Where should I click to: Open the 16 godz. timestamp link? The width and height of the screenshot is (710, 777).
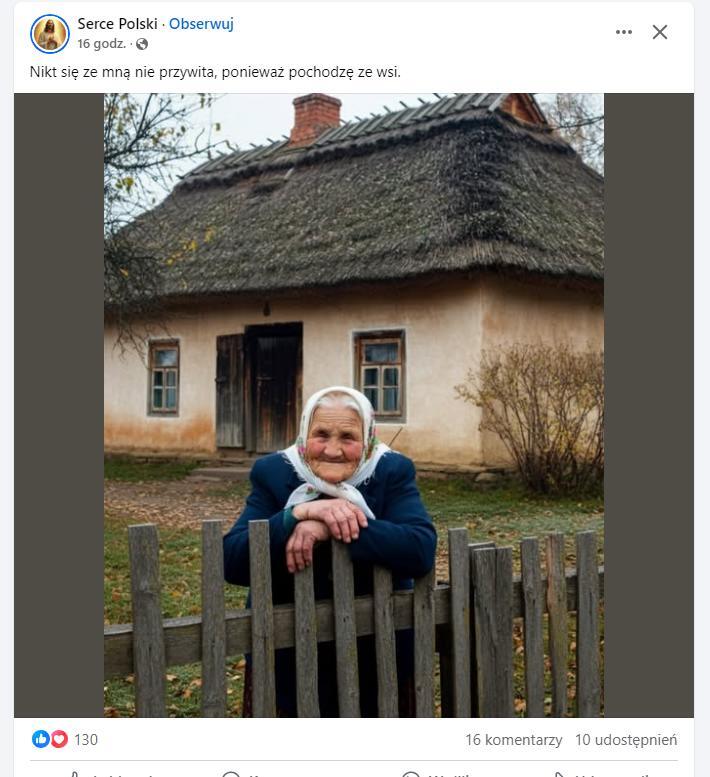point(102,44)
